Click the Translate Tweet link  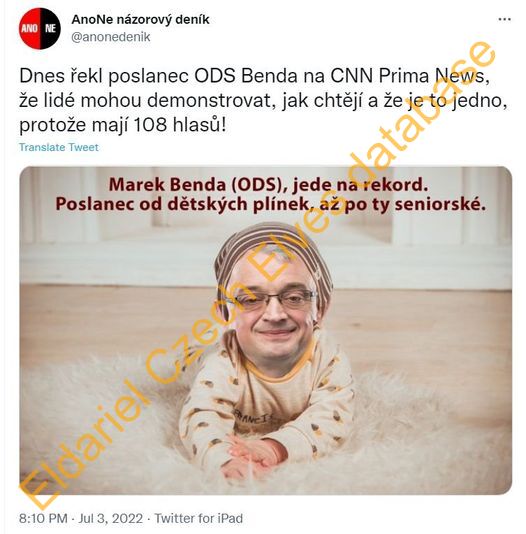coord(59,147)
